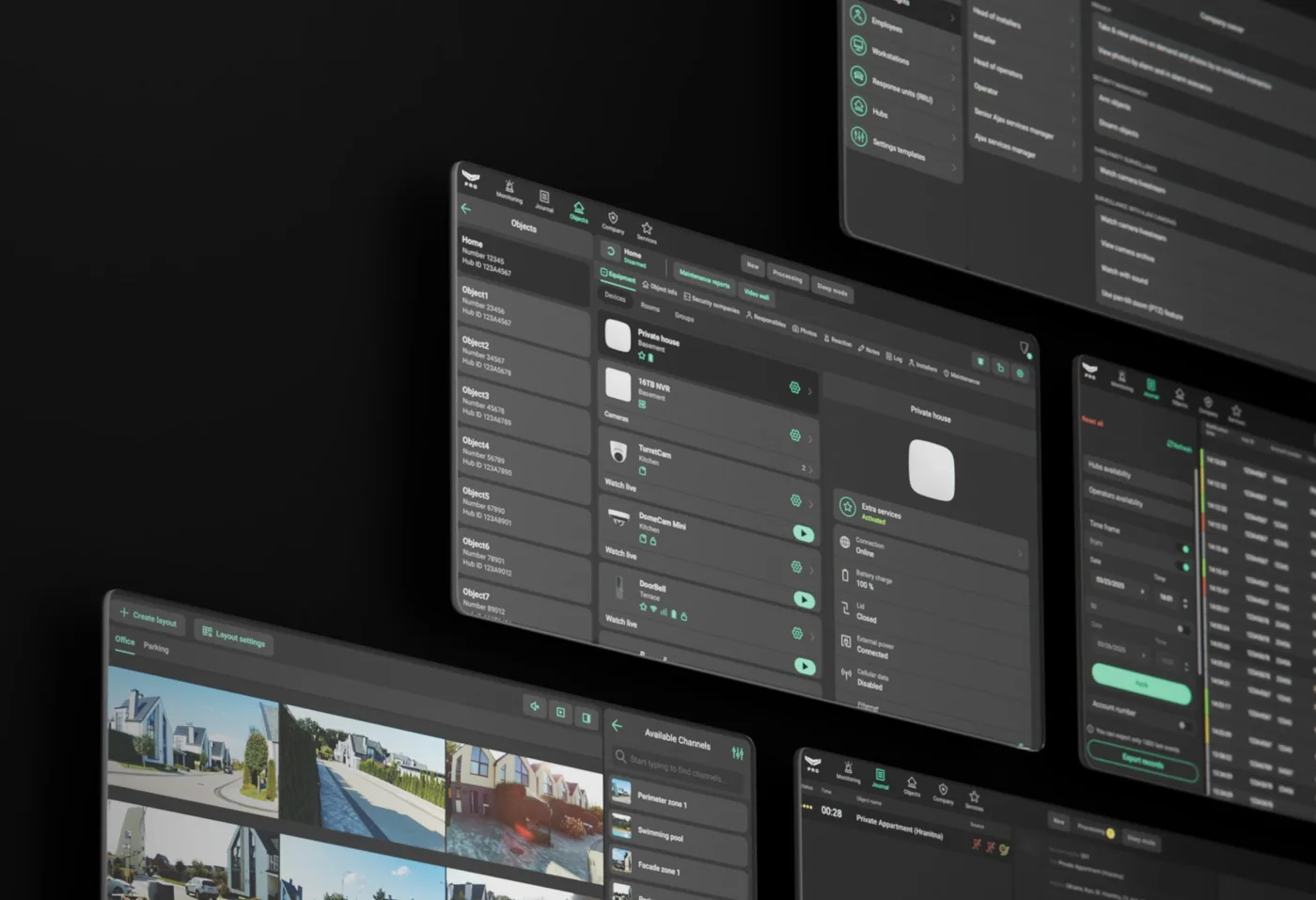
Task: Click the Extra services star icon
Action: (847, 507)
